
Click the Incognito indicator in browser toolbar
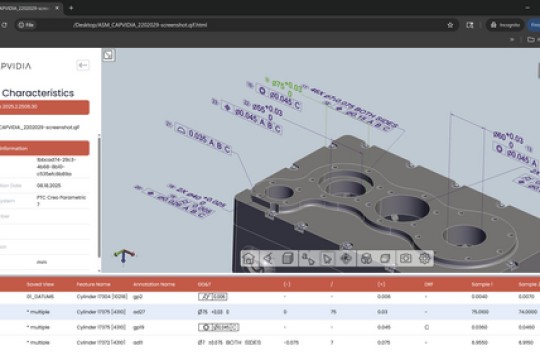click(505, 25)
